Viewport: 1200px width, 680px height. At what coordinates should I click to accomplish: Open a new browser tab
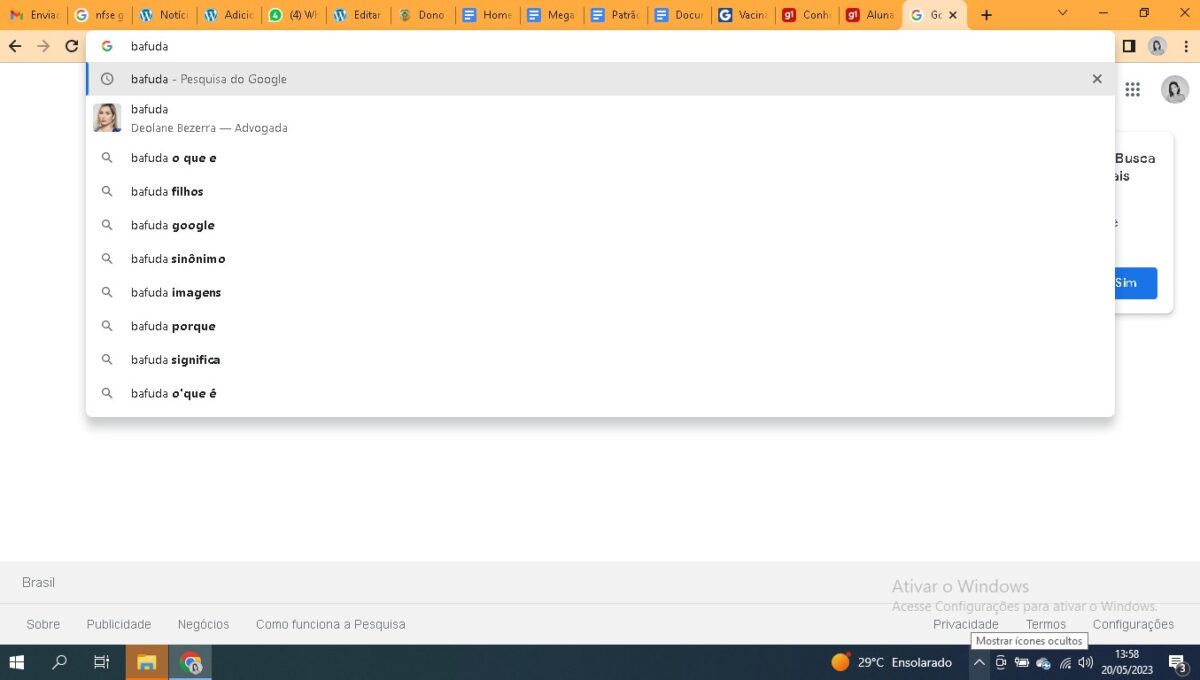[x=987, y=15]
